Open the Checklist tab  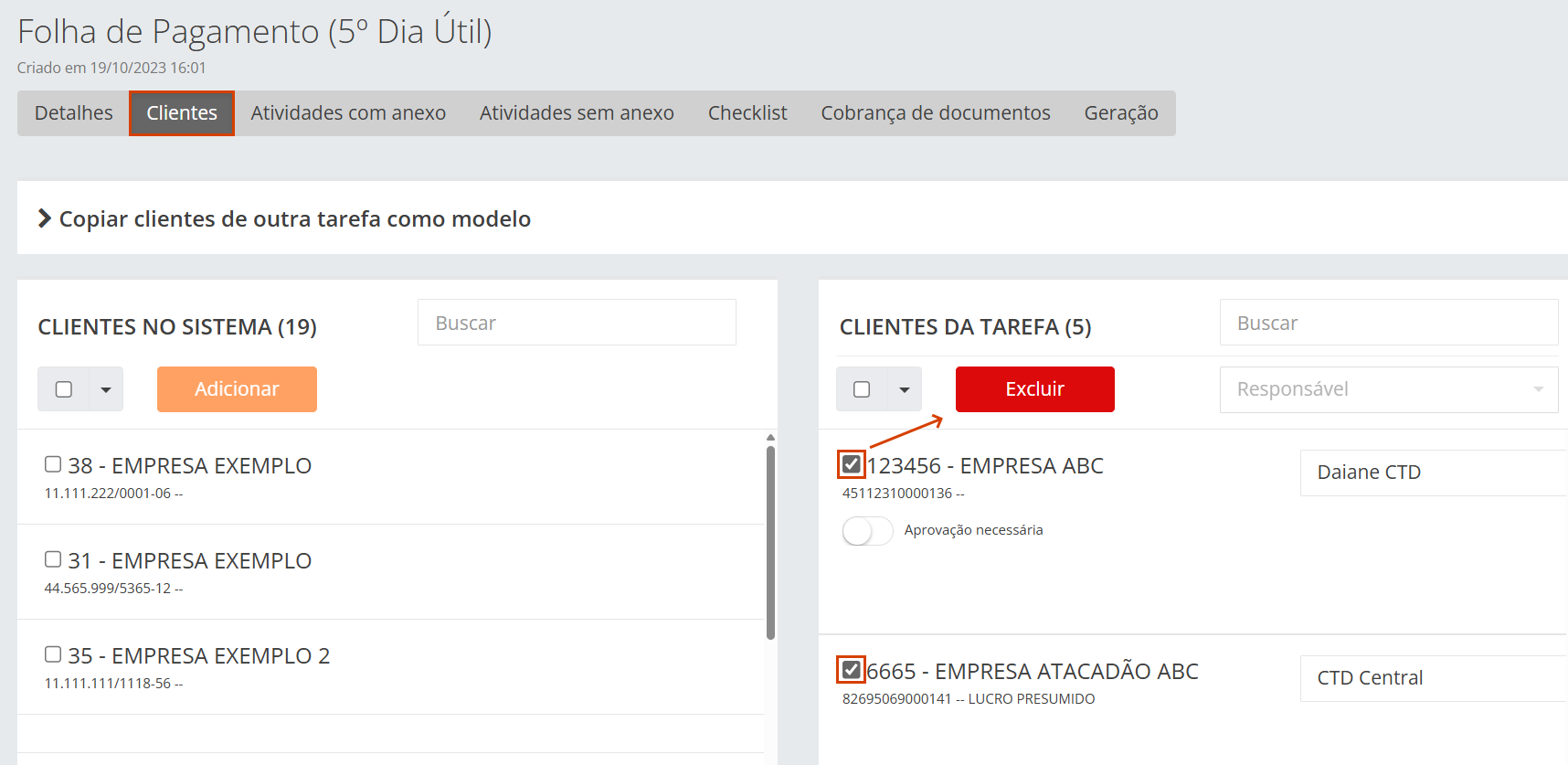tap(747, 113)
